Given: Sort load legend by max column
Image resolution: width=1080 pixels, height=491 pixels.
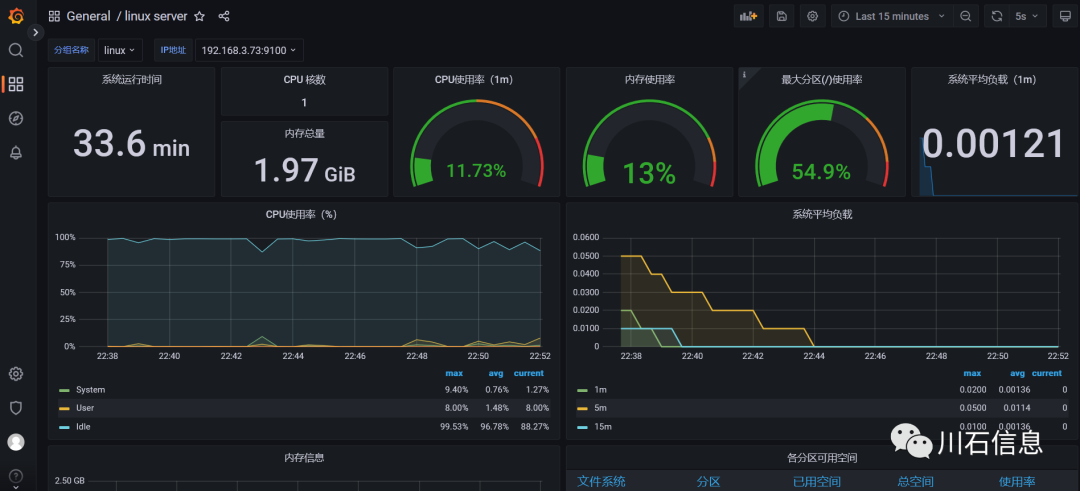Looking at the screenshot, I should click(972, 373).
